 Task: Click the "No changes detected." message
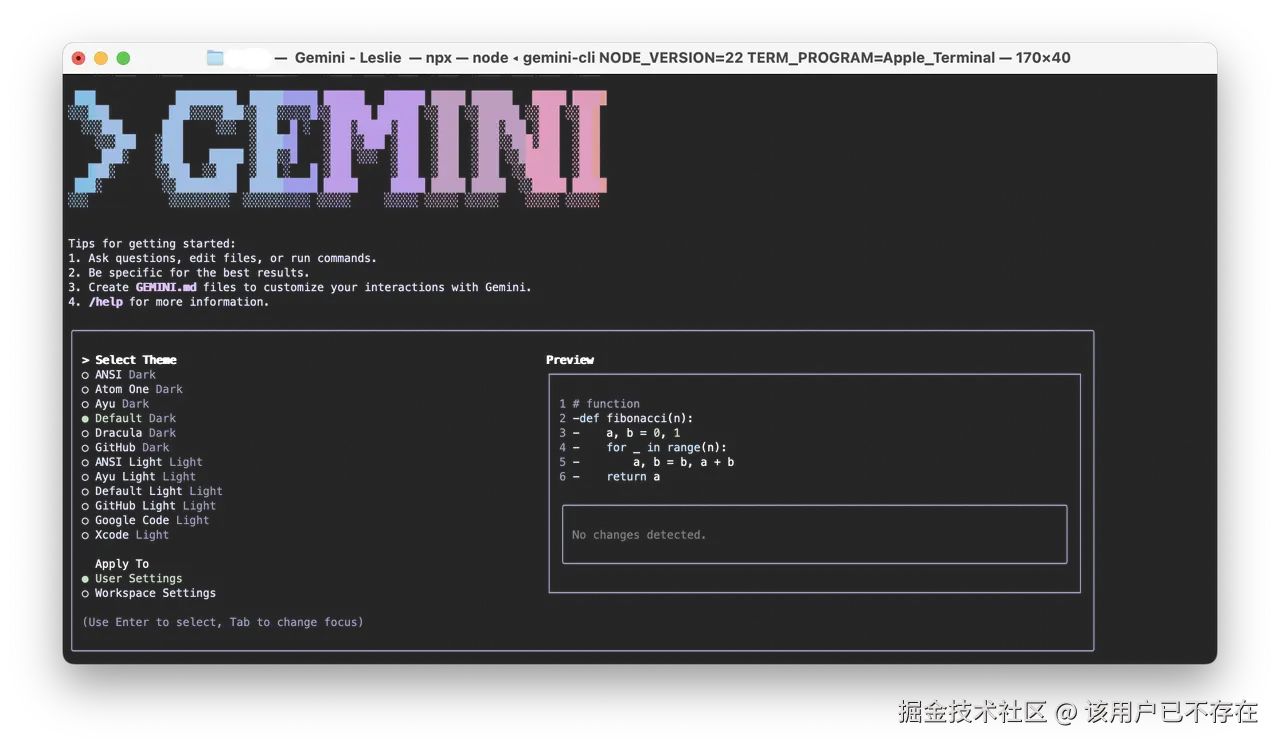(x=639, y=535)
